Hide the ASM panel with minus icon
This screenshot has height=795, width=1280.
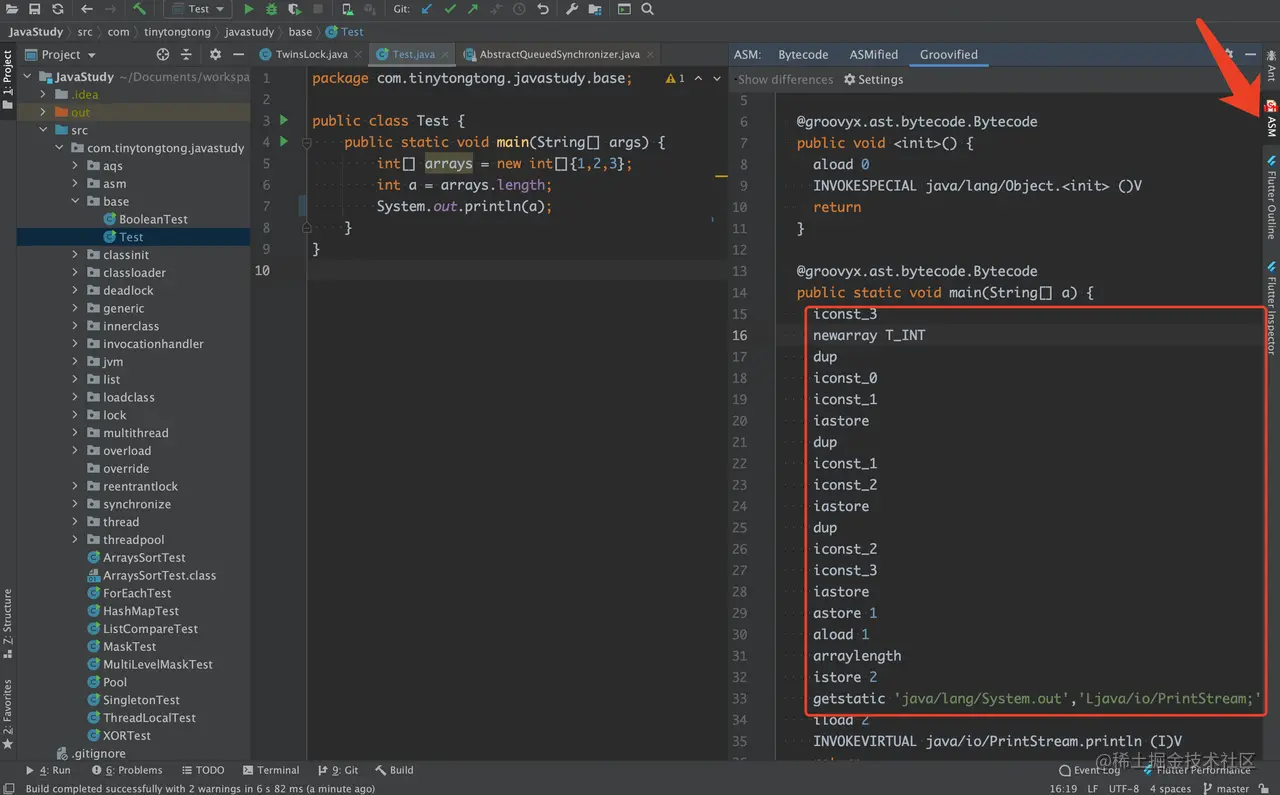1250,55
